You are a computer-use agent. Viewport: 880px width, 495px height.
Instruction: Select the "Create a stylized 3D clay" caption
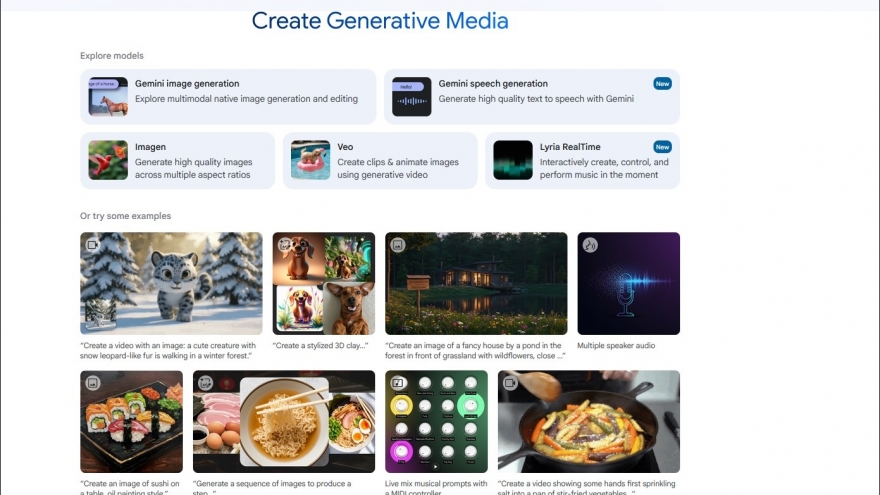click(320, 345)
